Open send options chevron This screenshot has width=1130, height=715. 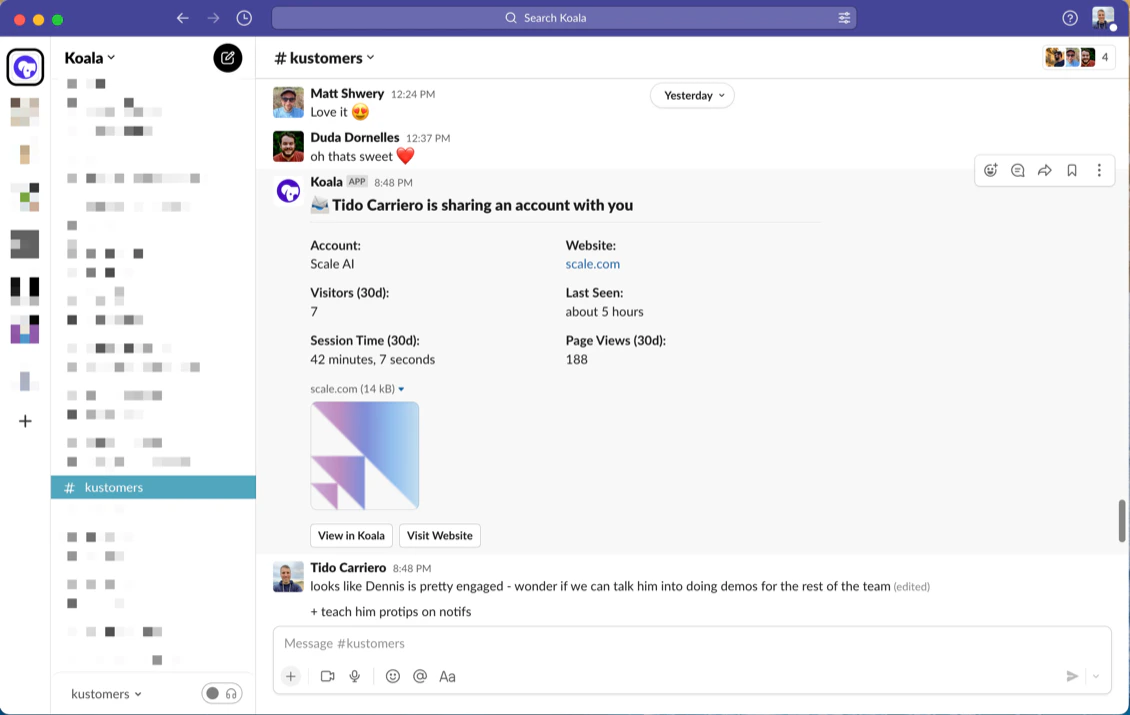[1096, 676]
